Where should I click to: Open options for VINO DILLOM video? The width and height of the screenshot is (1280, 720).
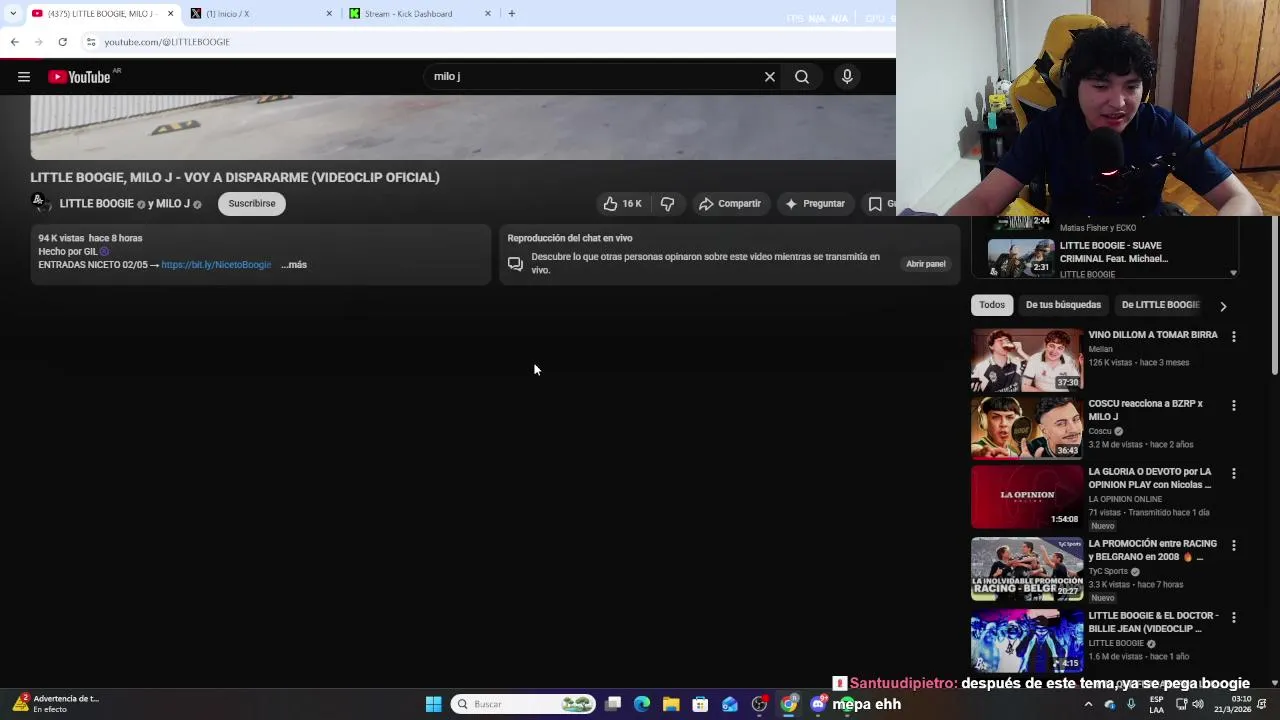(1233, 337)
